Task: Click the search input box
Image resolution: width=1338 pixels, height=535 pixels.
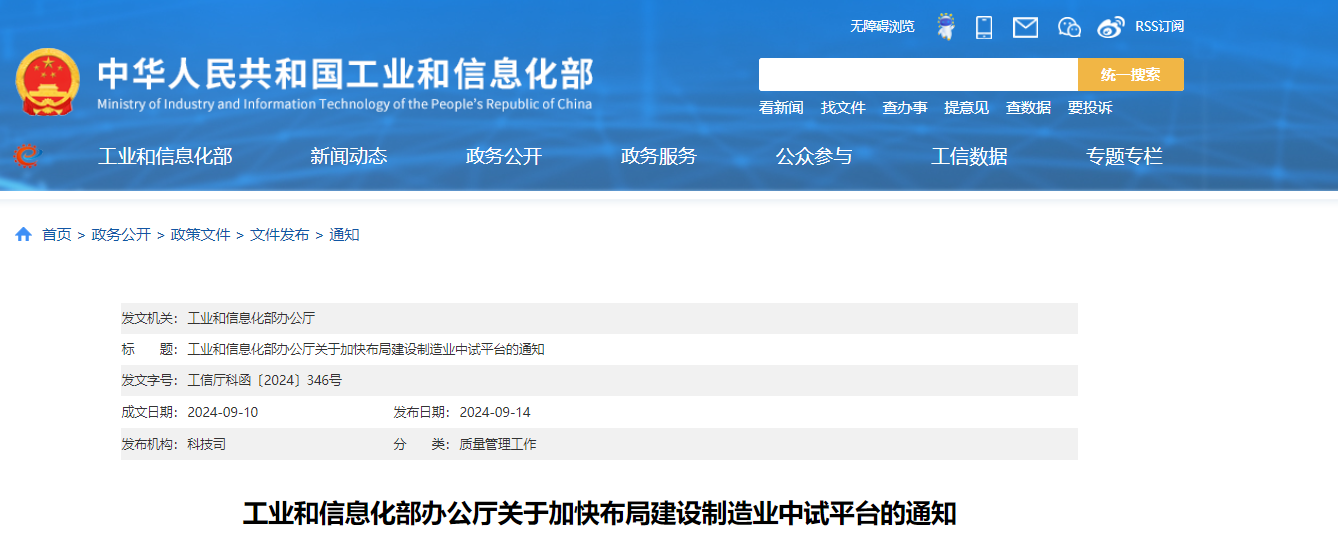Action: pyautogui.click(x=917, y=75)
